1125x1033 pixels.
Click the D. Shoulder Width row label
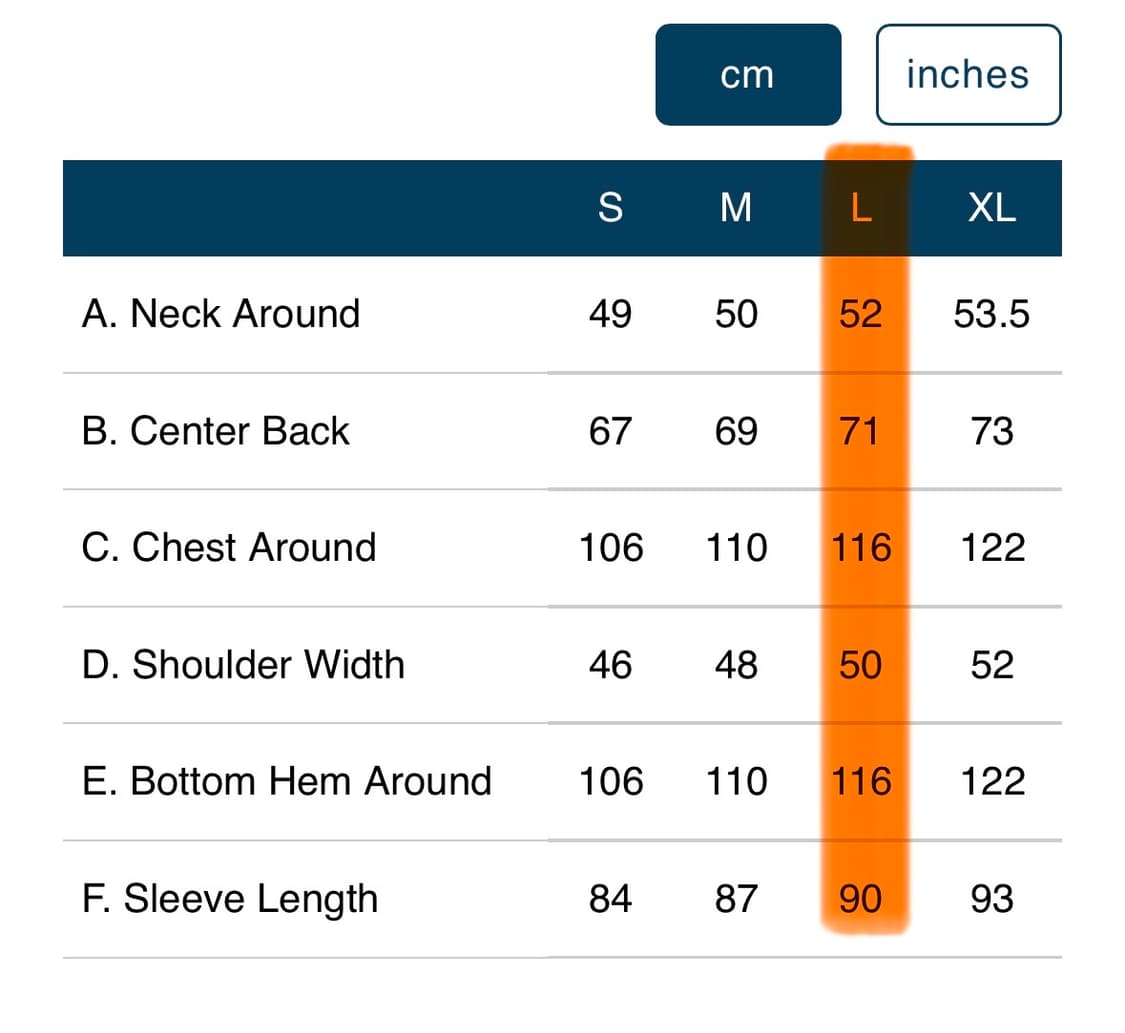point(243,665)
